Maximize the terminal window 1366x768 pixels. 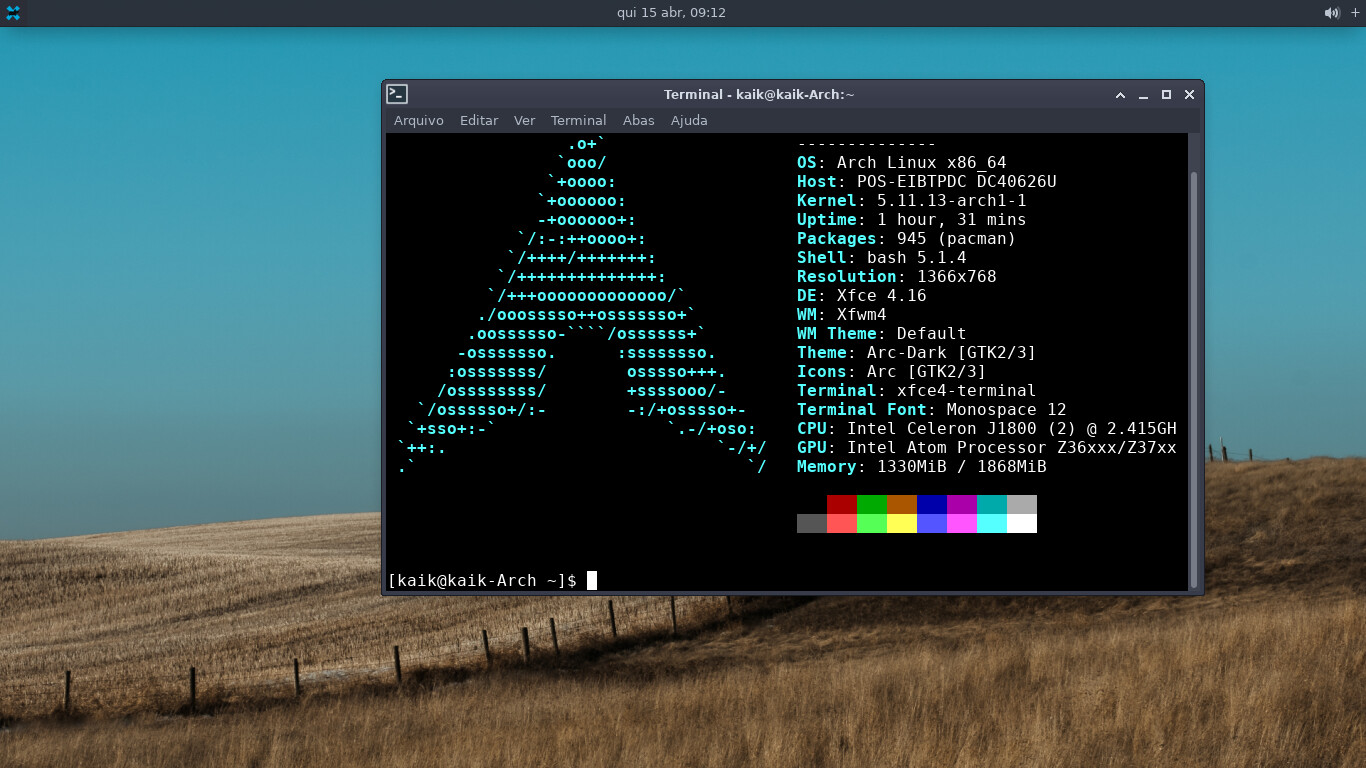[x=1166, y=95]
